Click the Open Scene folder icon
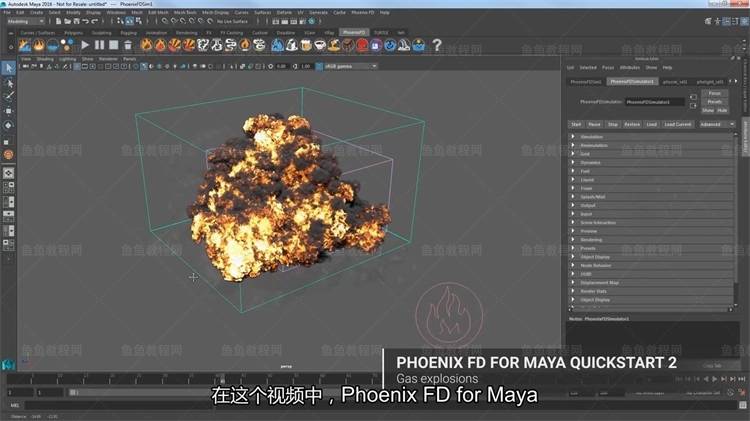Screen dimensions: 750x421 pos(67,21)
